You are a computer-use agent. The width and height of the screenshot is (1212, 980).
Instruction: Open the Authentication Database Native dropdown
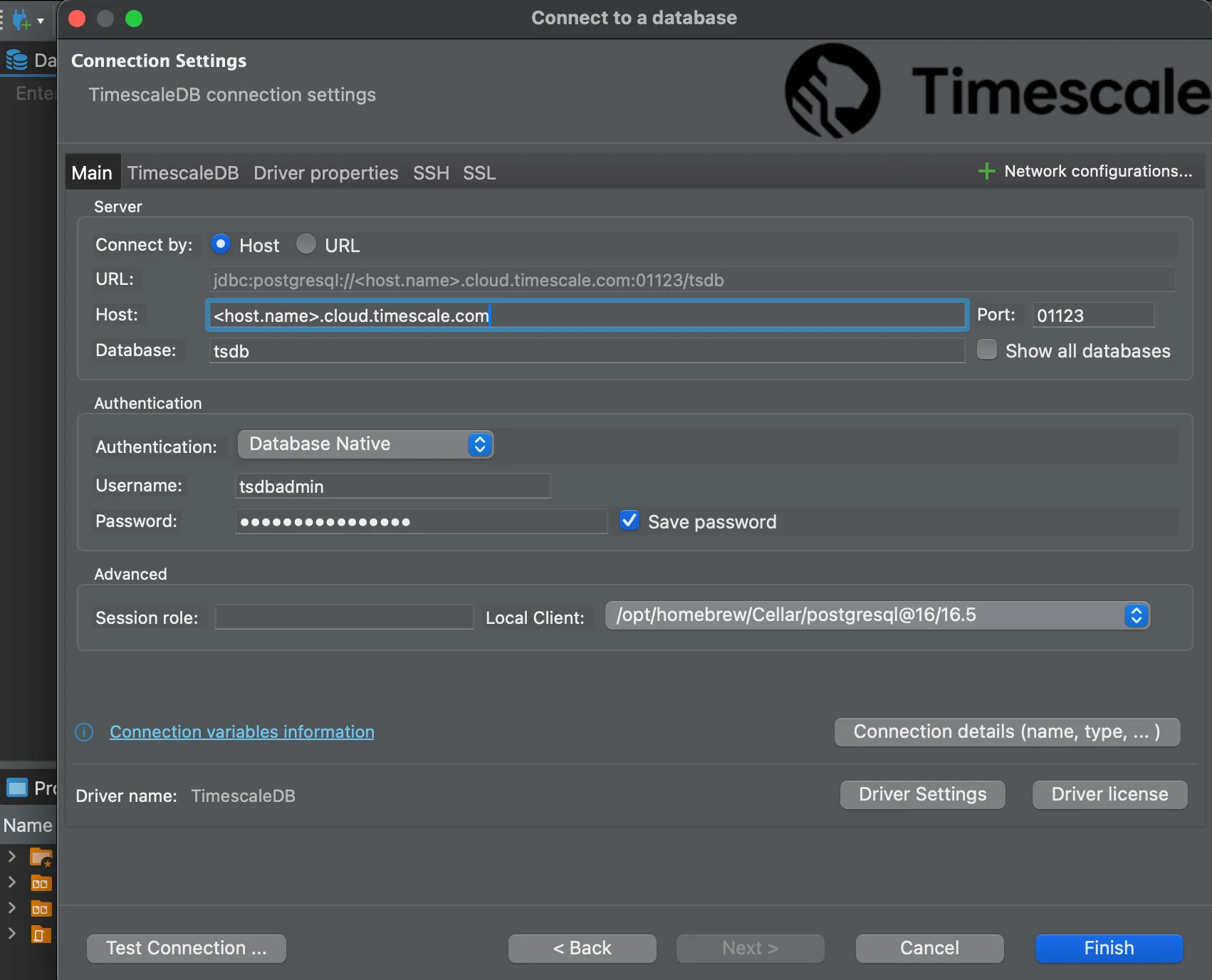[365, 444]
